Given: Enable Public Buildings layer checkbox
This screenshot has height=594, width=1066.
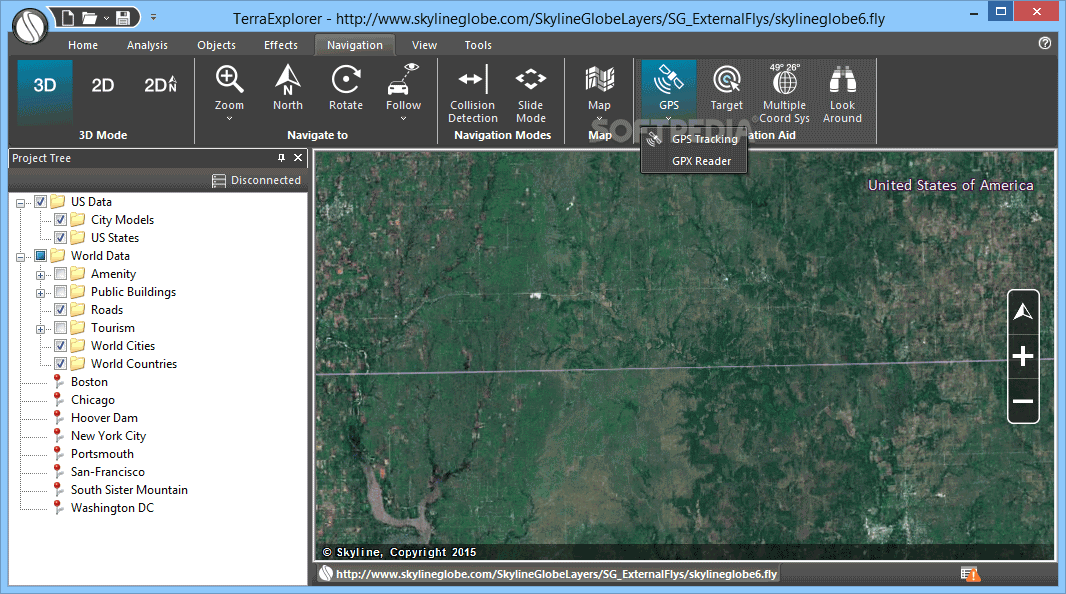Looking at the screenshot, I should [61, 292].
